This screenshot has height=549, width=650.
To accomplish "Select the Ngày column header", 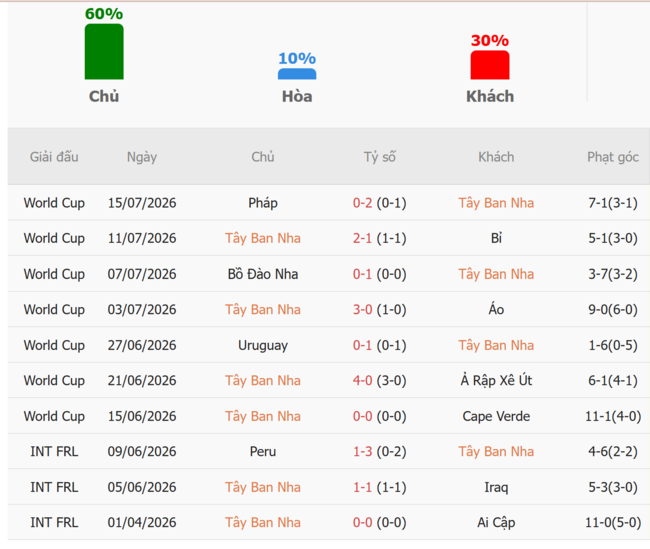I will click(x=142, y=157).
